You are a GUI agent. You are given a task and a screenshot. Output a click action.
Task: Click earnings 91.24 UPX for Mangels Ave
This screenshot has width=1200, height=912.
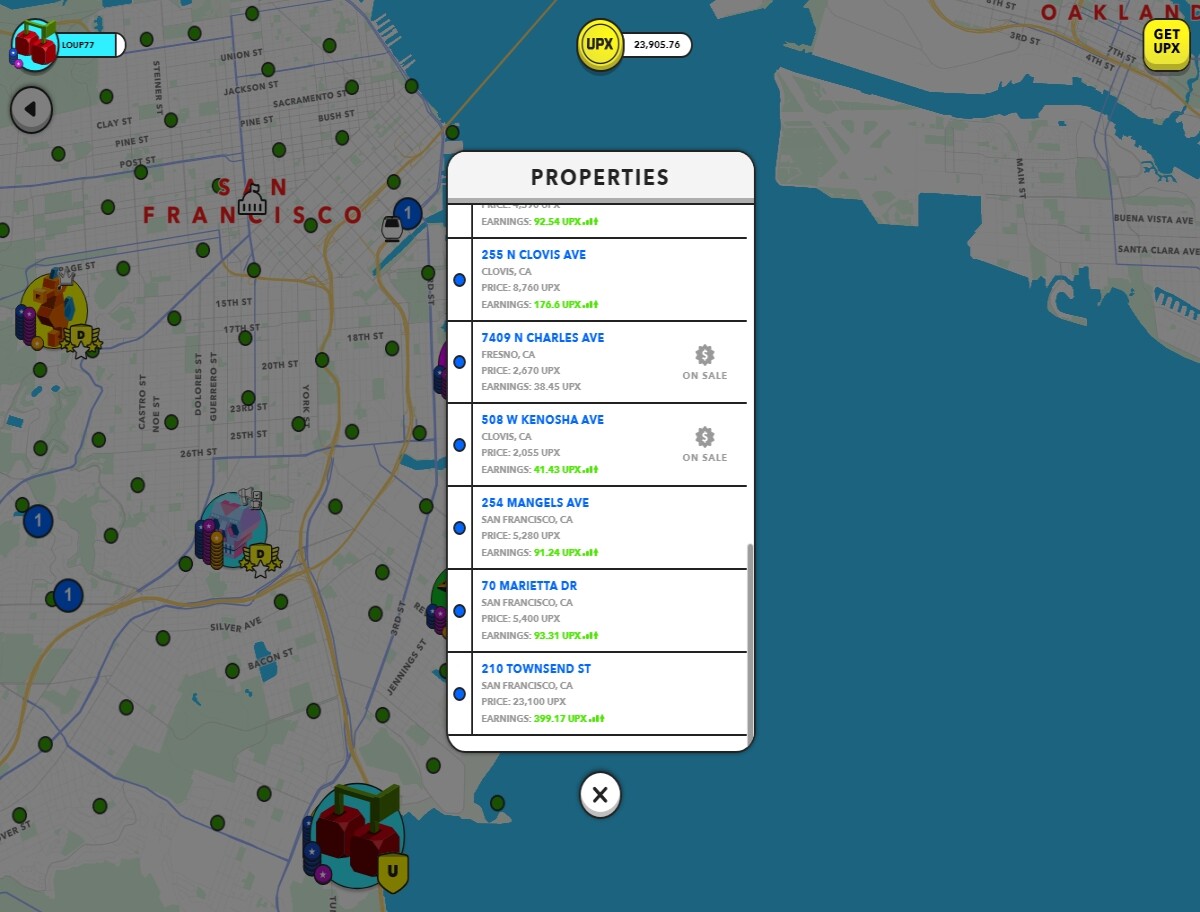coord(566,552)
